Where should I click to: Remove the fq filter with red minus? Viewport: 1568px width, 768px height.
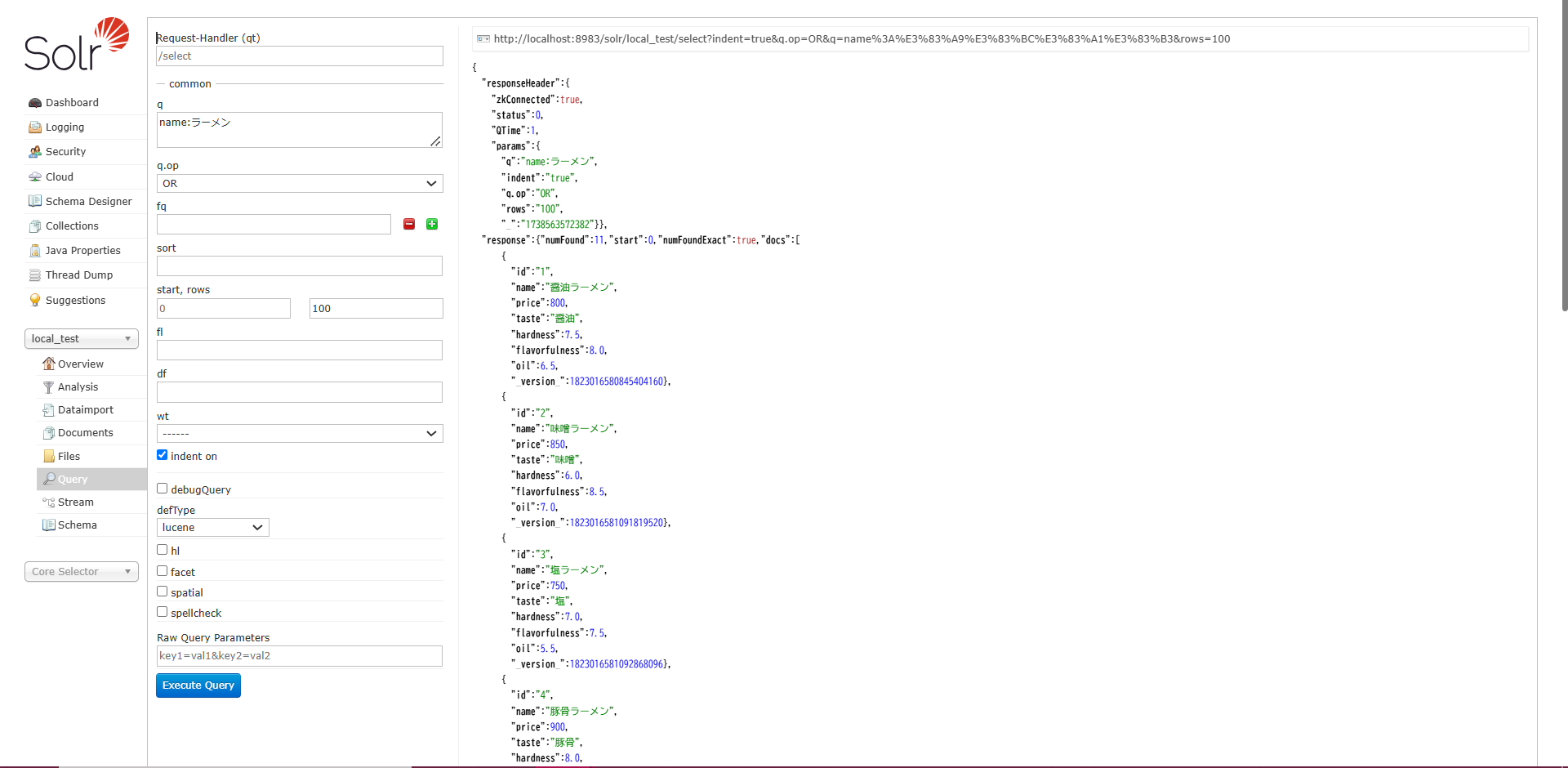pos(409,224)
